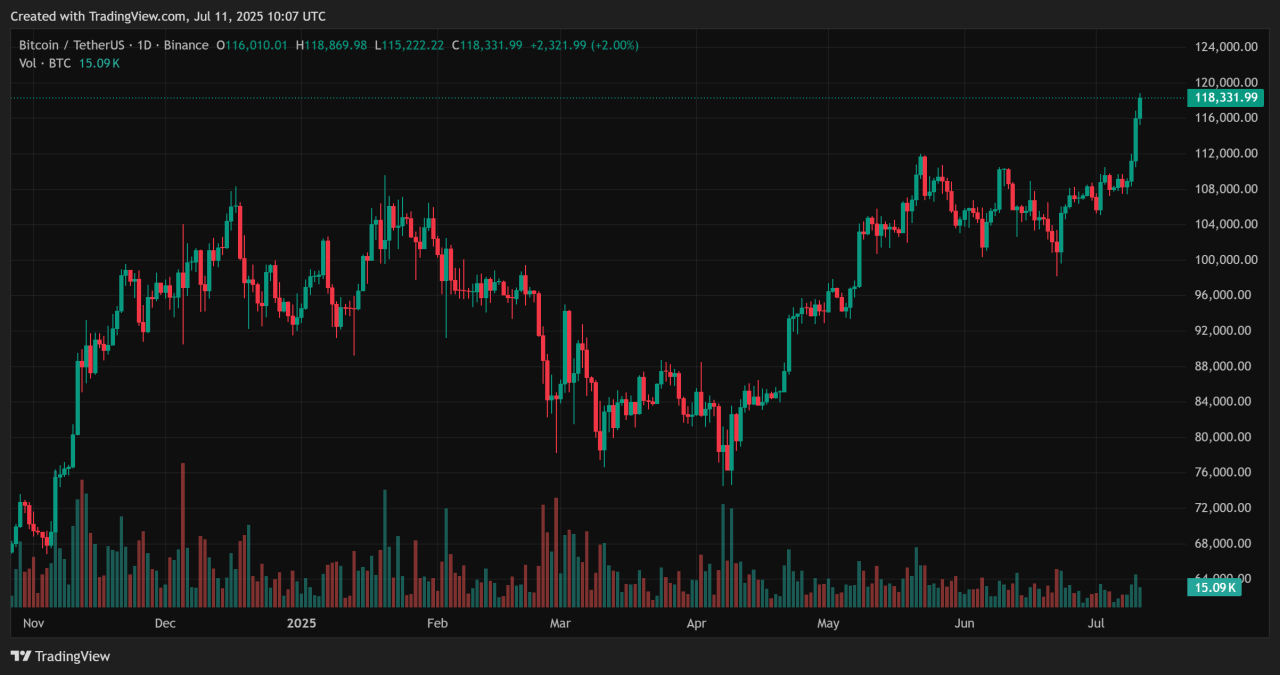Click the latest green candle at chart peak
This screenshot has height=675, width=1280.
[1141, 107]
